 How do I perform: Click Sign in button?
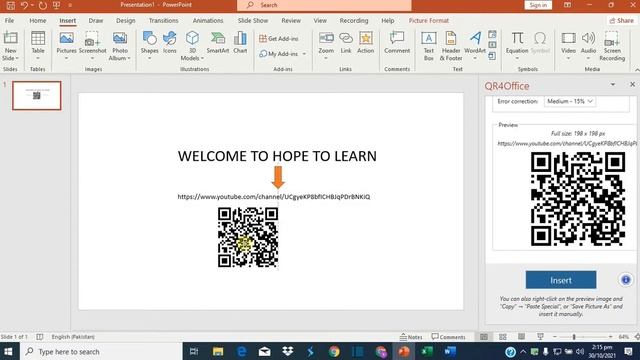click(538, 5)
